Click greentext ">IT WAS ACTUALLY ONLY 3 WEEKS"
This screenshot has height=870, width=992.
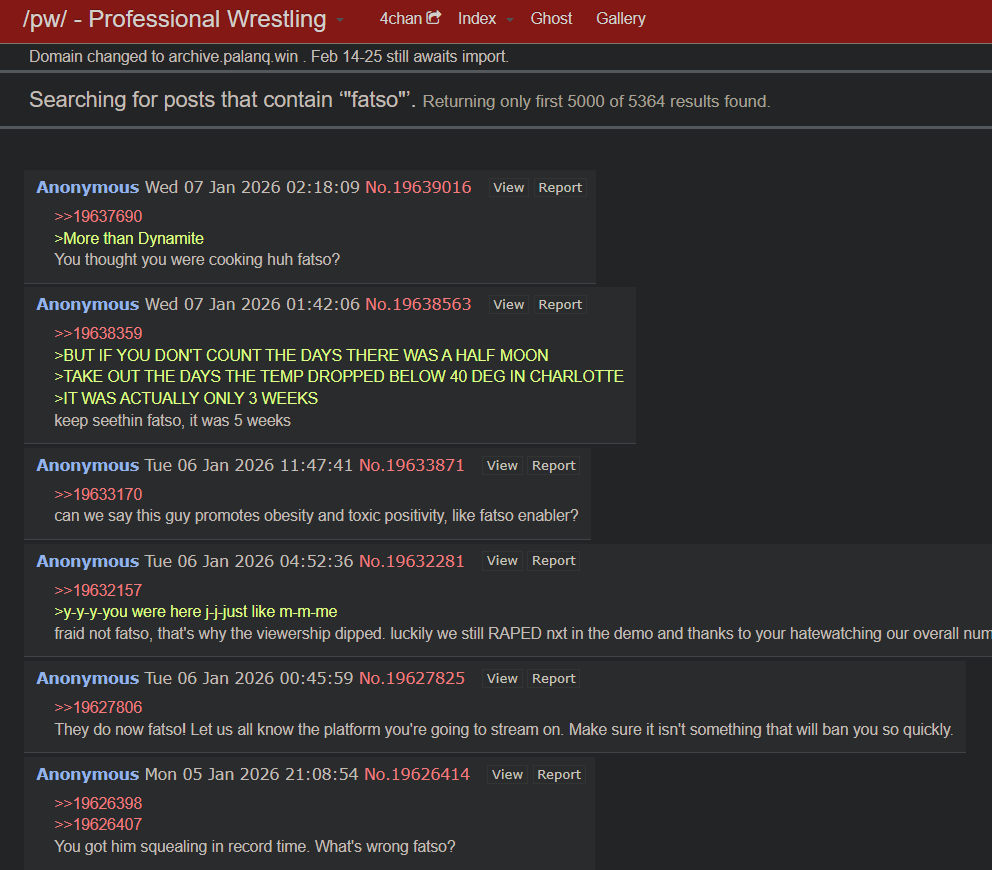pos(186,399)
